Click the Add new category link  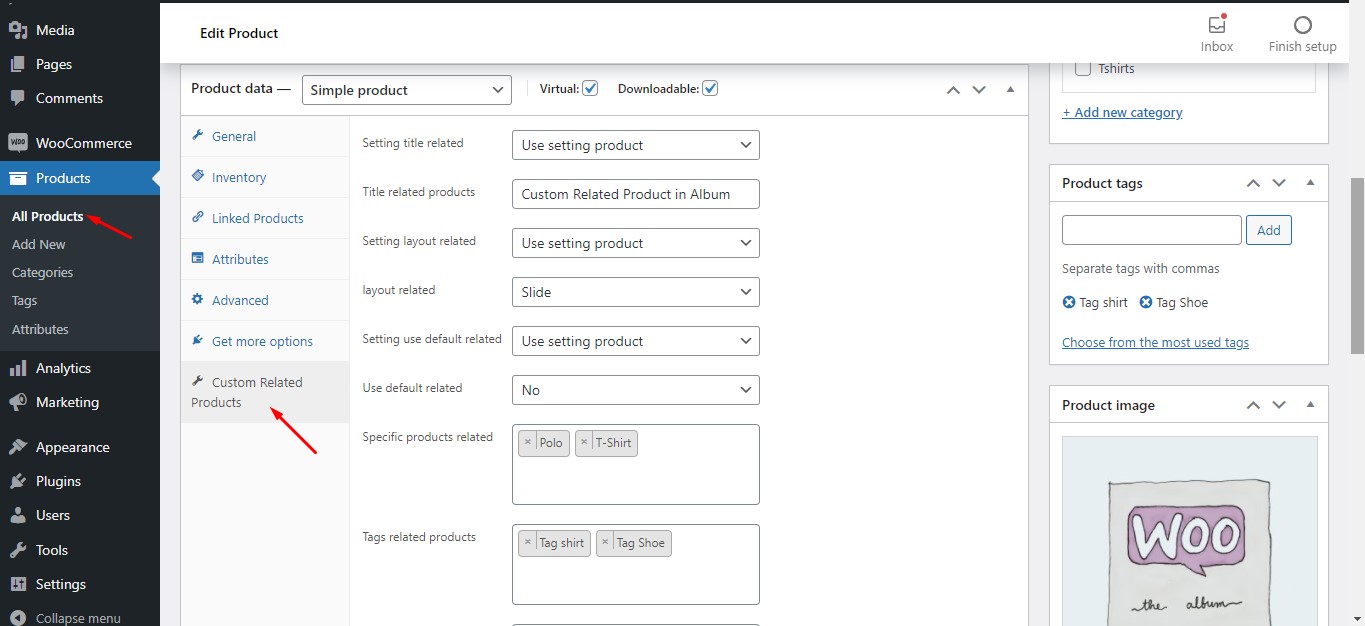1122,113
